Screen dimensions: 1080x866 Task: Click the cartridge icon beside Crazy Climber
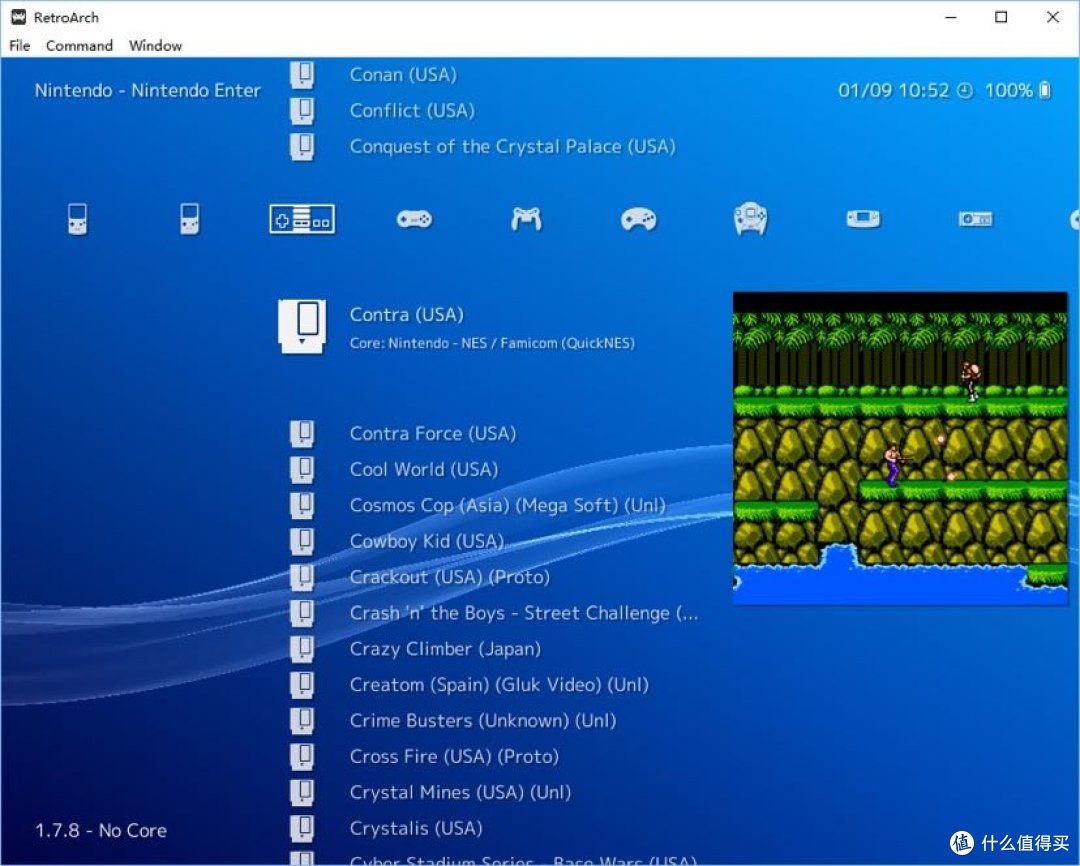(x=302, y=648)
